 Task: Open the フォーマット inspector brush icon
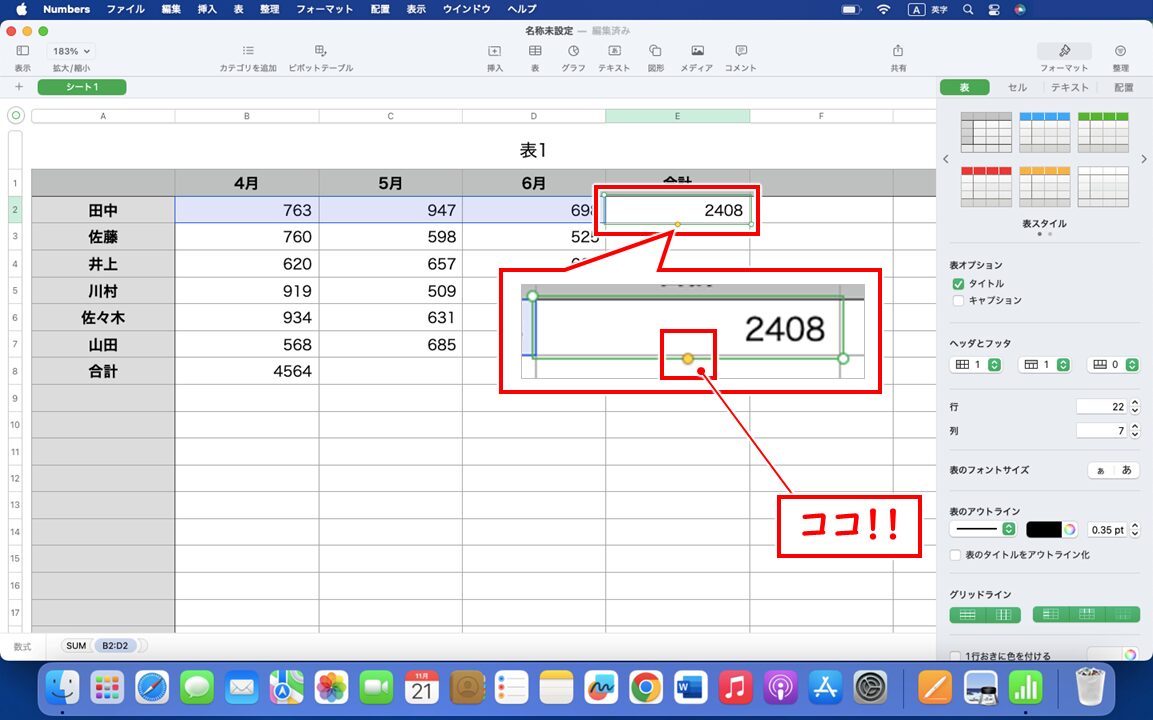(x=1063, y=52)
